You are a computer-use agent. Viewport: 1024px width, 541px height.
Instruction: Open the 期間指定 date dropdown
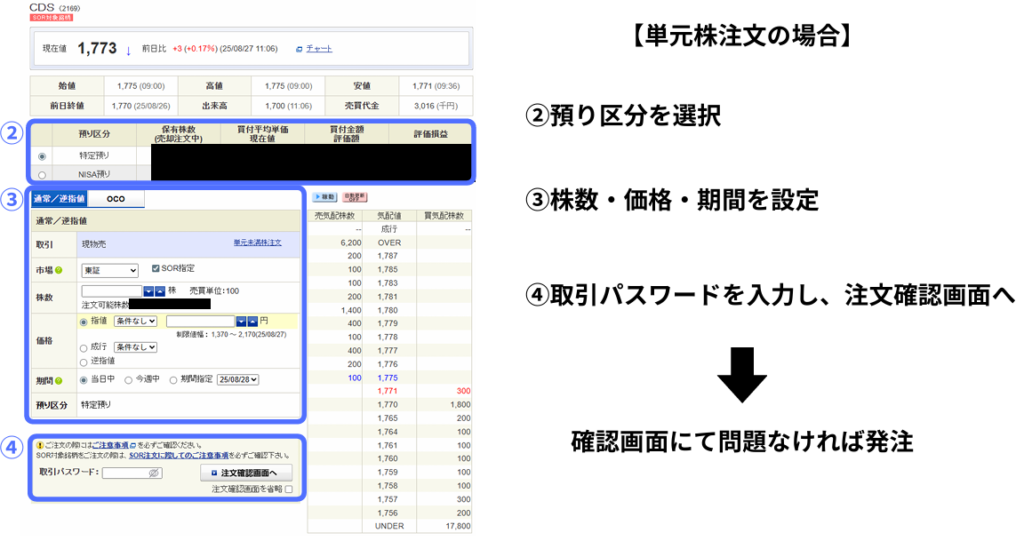point(238,380)
